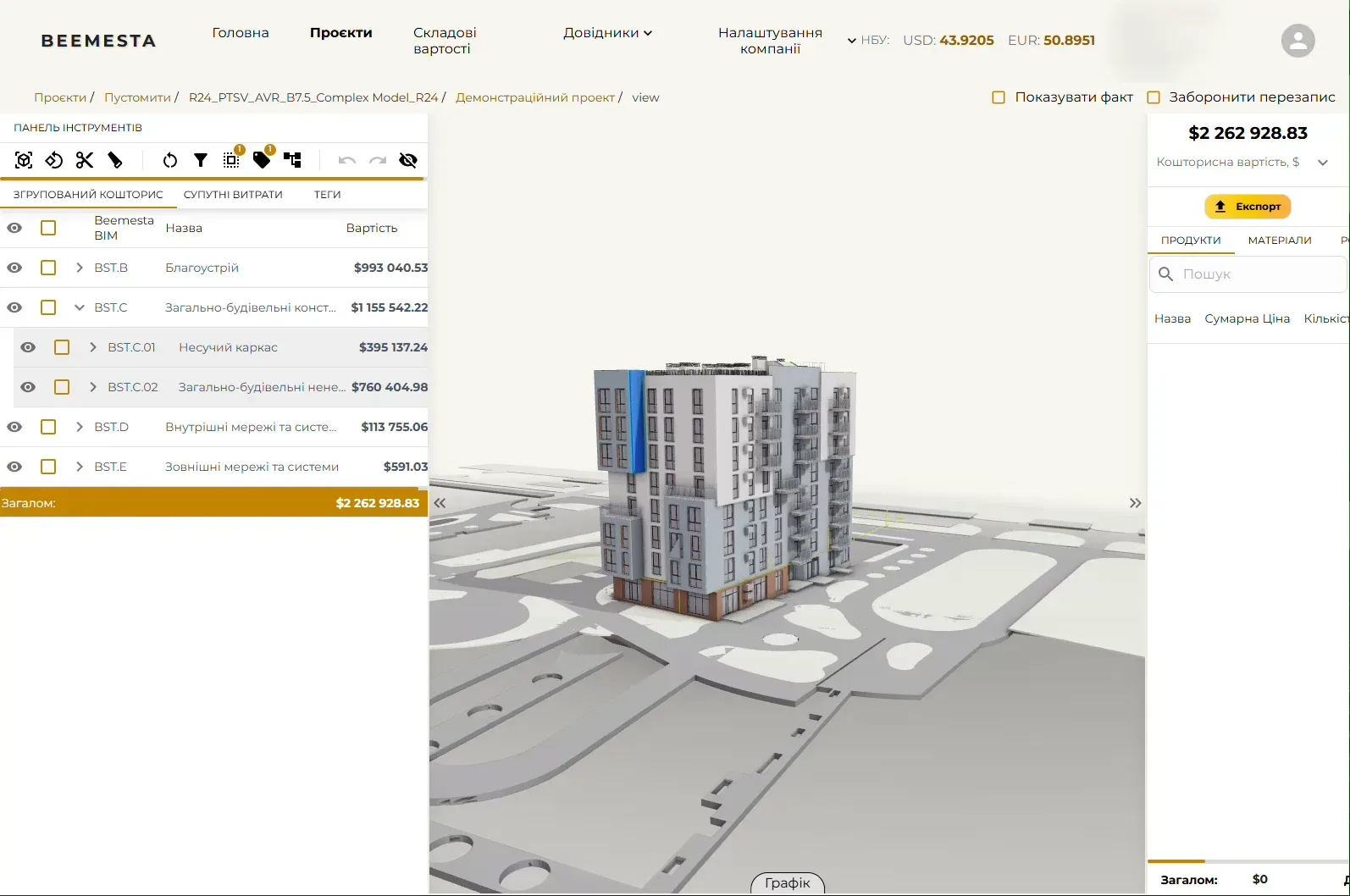The width and height of the screenshot is (1350, 896).
Task: Check the BST.C.01 row checkbox
Action: 62,347
